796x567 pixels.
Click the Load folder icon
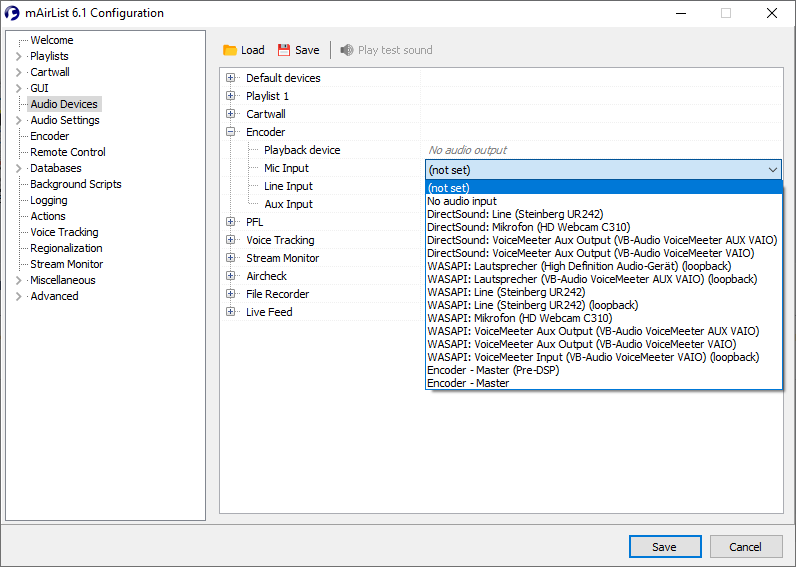[230, 50]
